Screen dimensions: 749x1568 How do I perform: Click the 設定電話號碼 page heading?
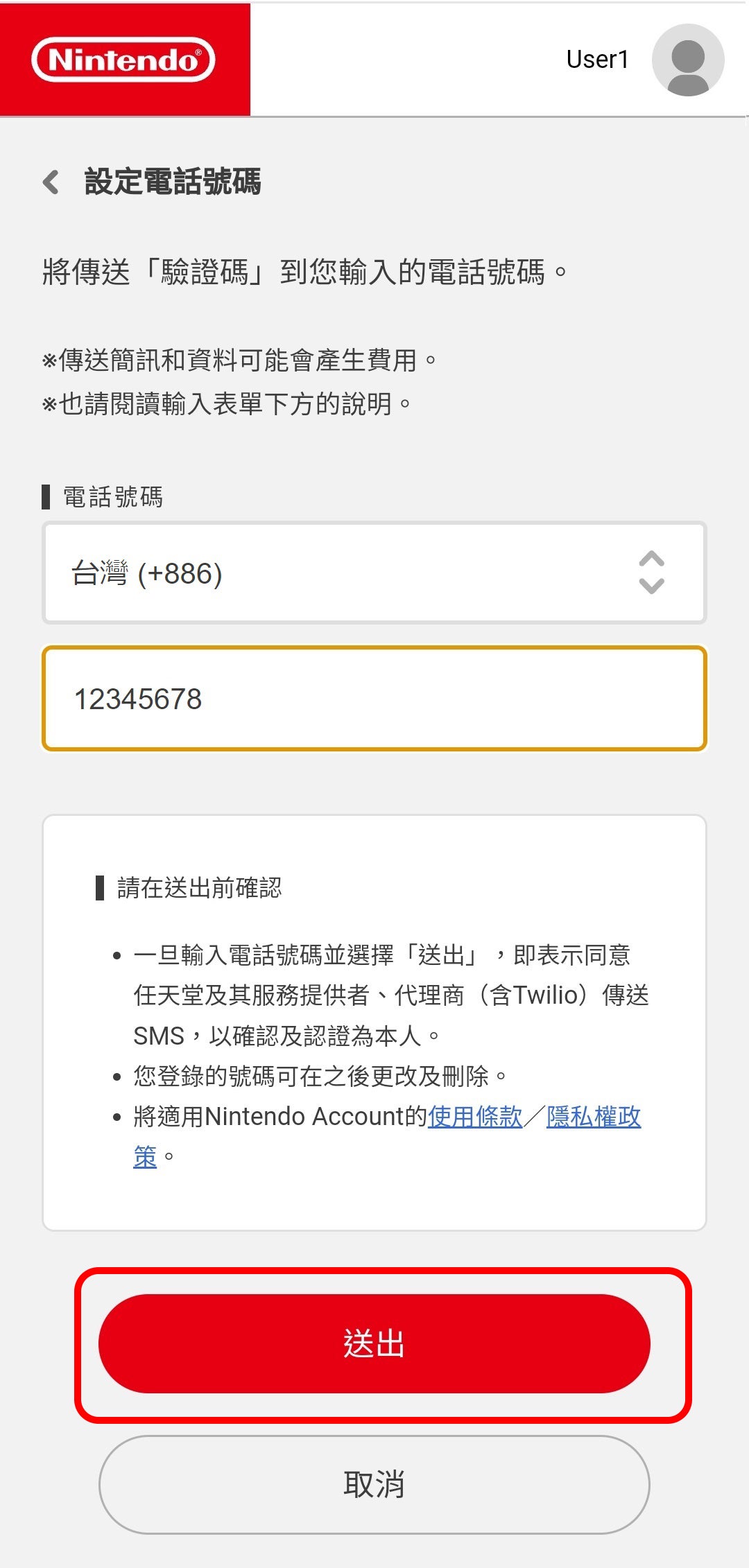173,182
